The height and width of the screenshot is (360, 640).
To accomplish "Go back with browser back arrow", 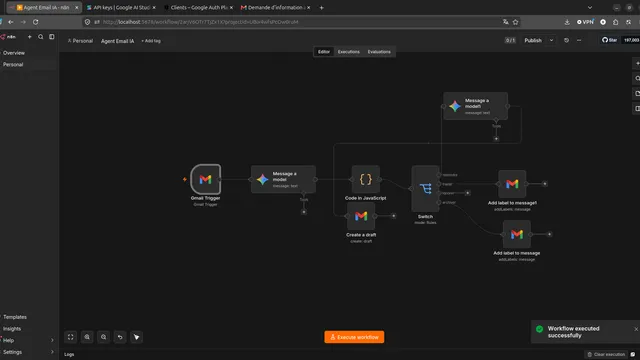I will coord(11,22).
